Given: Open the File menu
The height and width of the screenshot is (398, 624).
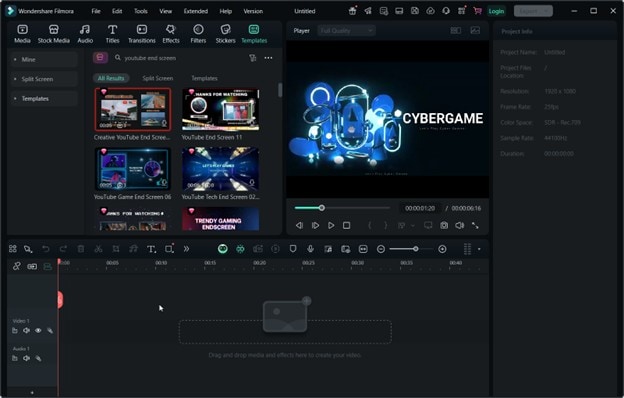Looking at the screenshot, I should click(96, 11).
